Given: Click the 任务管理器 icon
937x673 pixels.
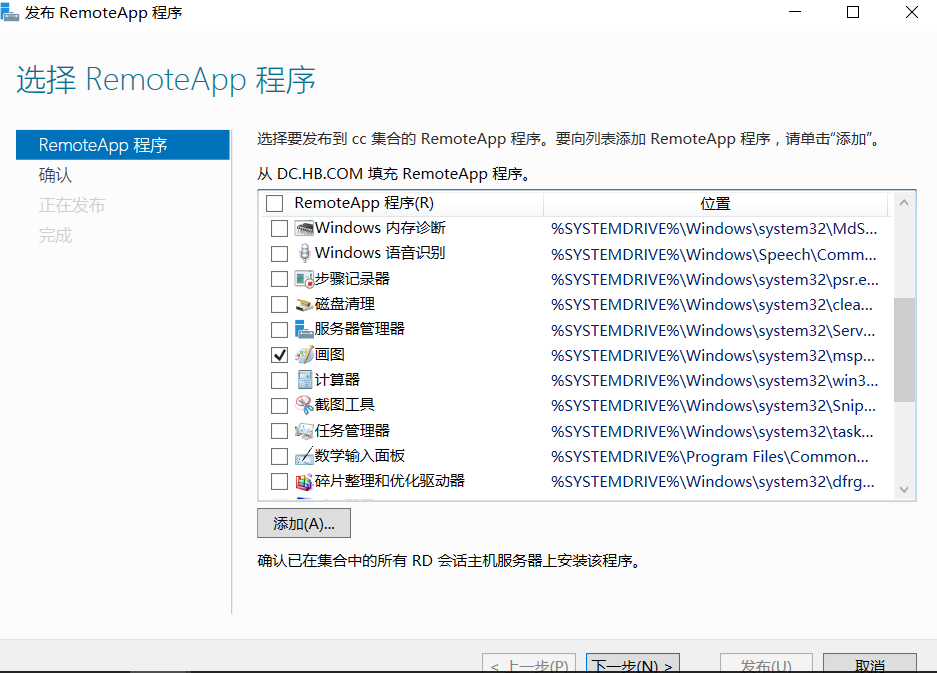Looking at the screenshot, I should click(x=304, y=431).
